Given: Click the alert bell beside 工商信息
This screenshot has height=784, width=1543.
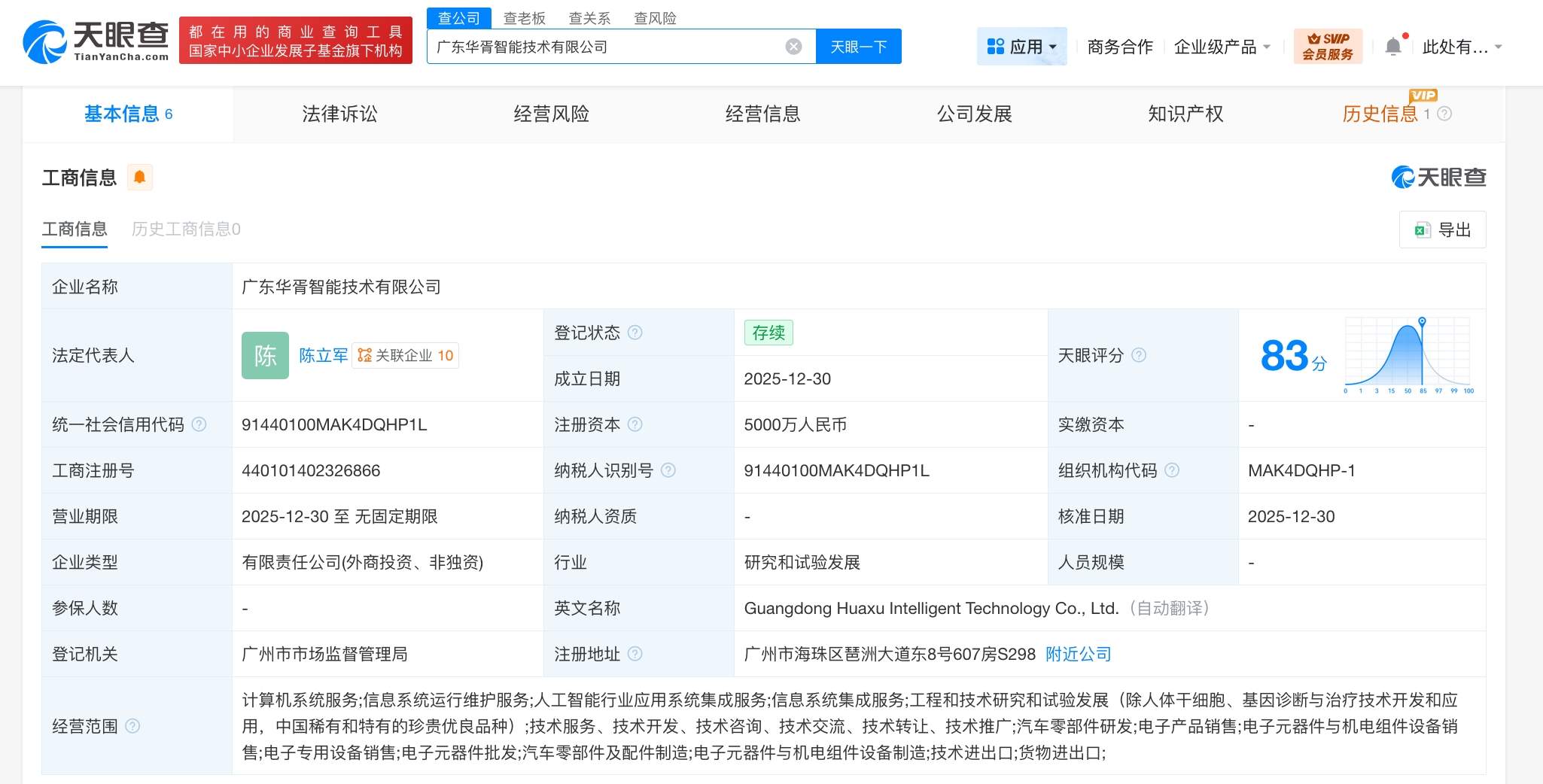Looking at the screenshot, I should (x=138, y=177).
